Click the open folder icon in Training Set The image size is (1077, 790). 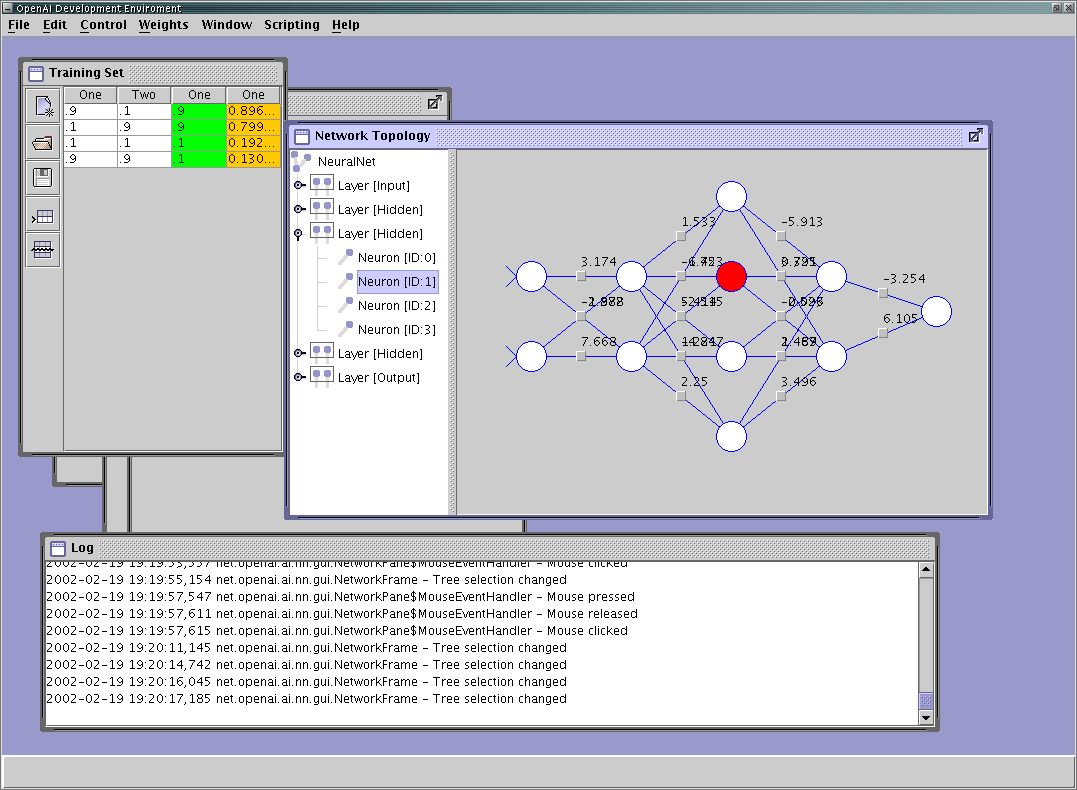click(43, 143)
